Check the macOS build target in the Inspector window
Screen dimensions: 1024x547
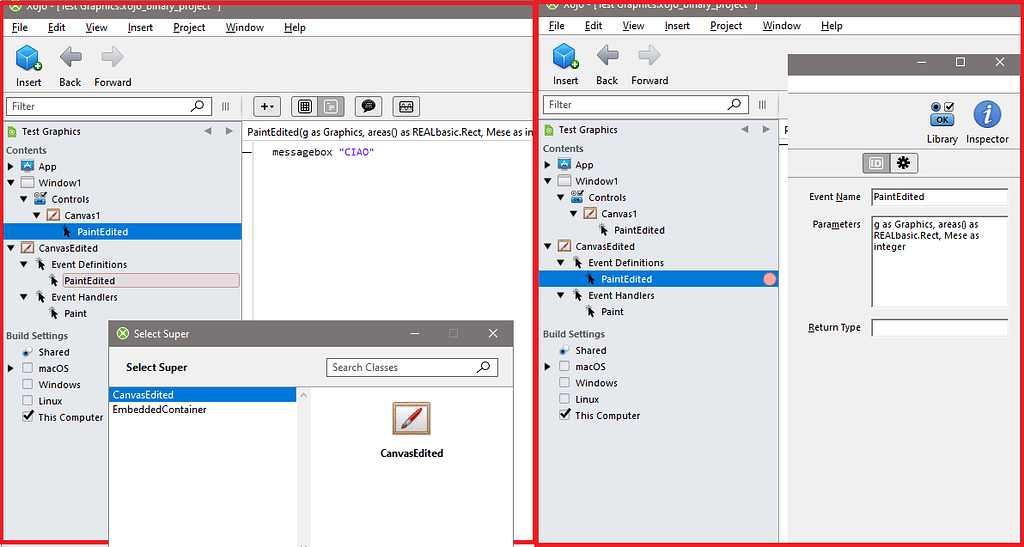(x=564, y=366)
